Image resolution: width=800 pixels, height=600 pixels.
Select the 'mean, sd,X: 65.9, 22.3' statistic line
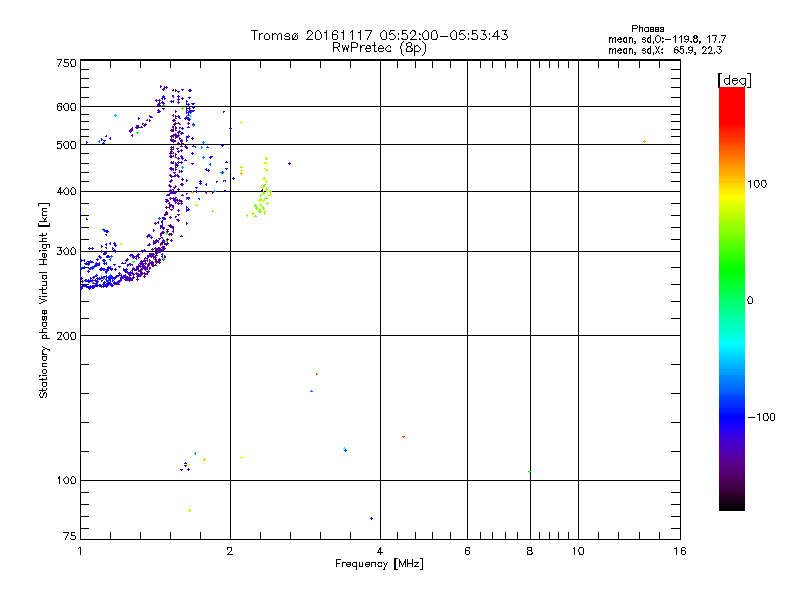click(665, 50)
